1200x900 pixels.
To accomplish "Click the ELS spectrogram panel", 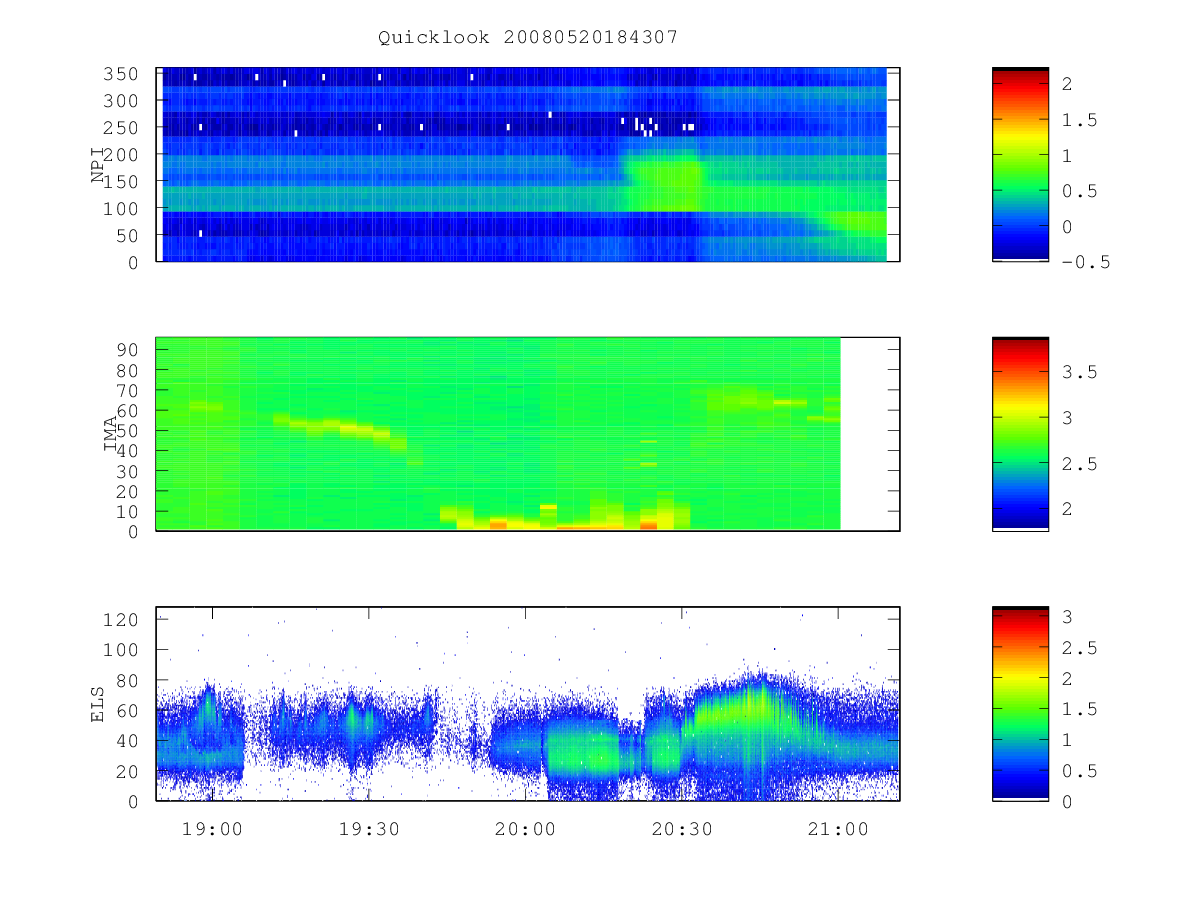I will [x=528, y=704].
